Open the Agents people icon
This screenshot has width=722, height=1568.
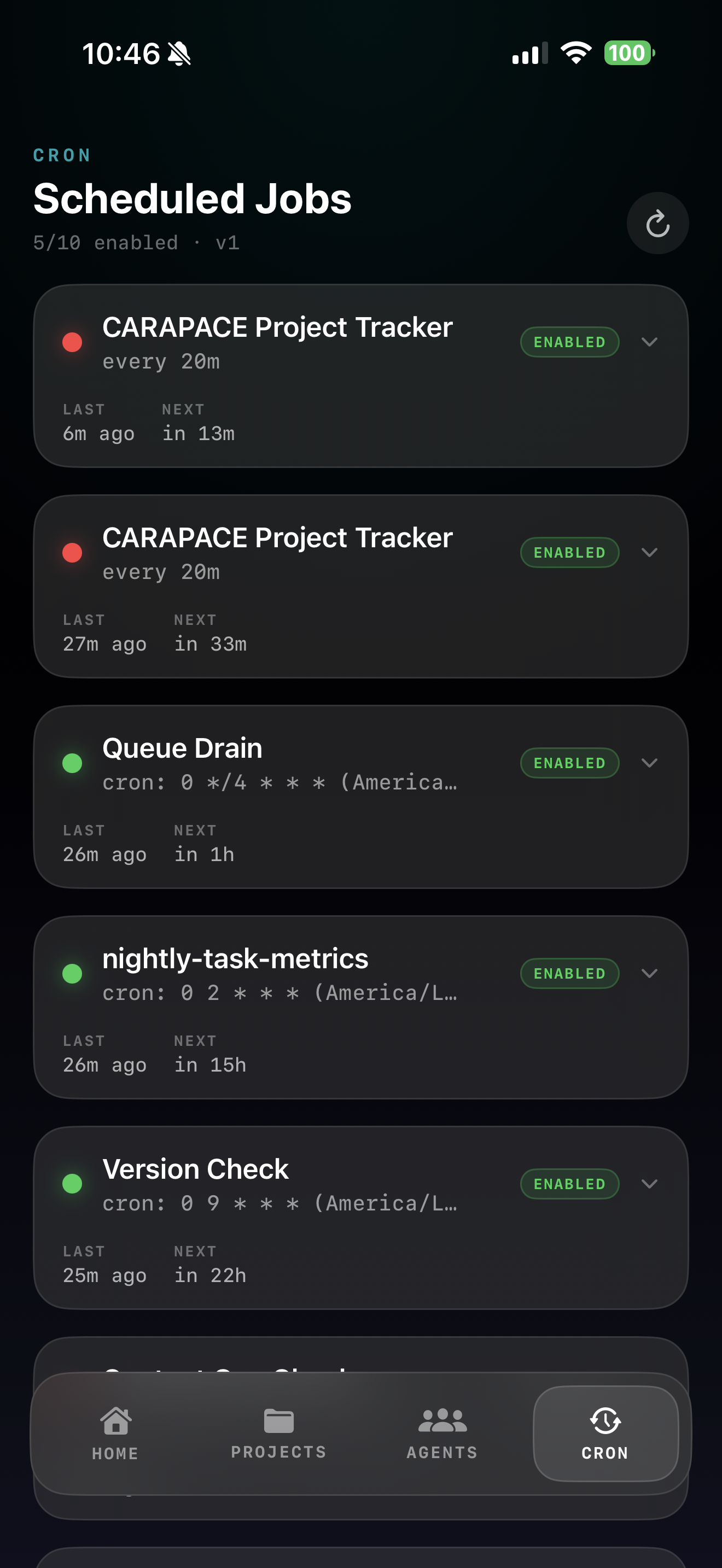(x=442, y=1421)
